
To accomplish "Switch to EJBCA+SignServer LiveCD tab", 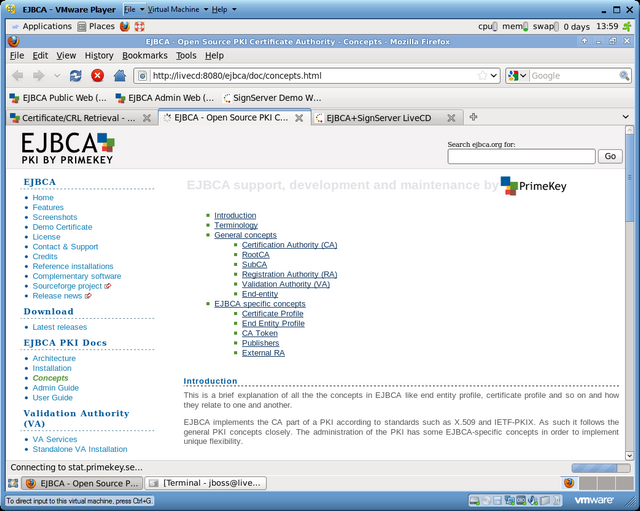I will coord(378,118).
